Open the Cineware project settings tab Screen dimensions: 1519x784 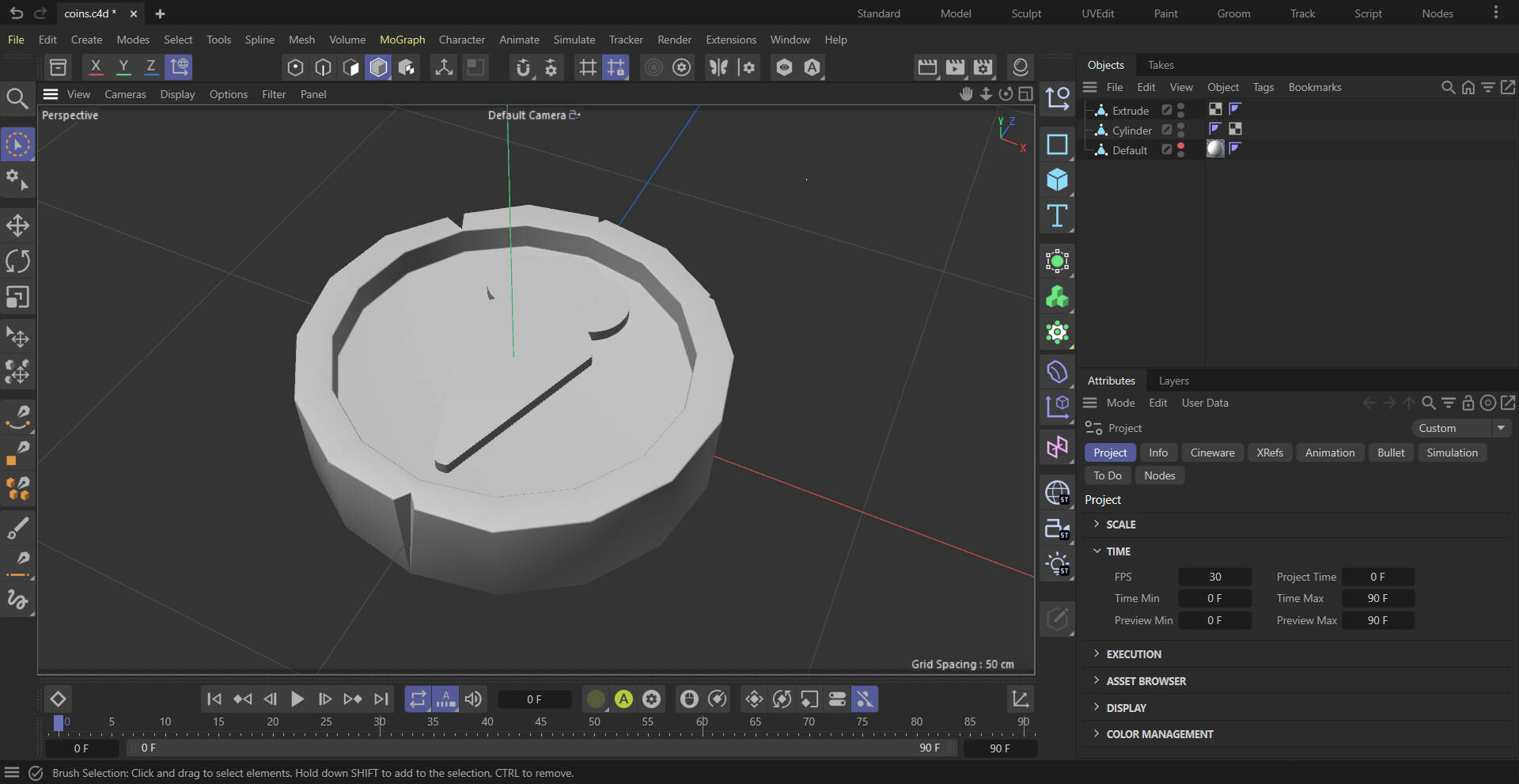(x=1212, y=453)
